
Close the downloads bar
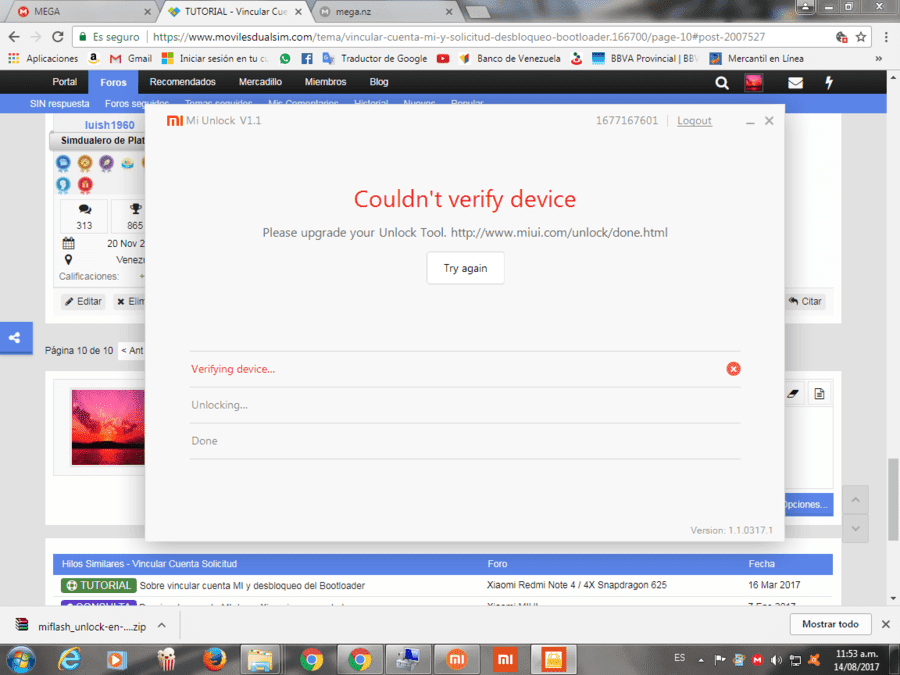886,624
